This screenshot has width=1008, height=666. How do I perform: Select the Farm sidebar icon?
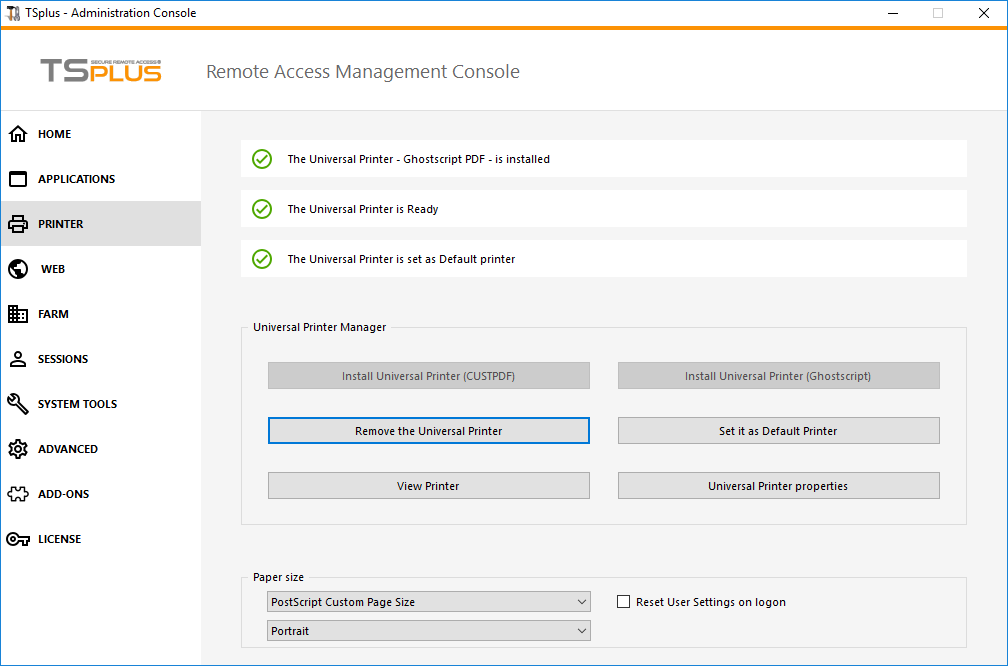17,313
